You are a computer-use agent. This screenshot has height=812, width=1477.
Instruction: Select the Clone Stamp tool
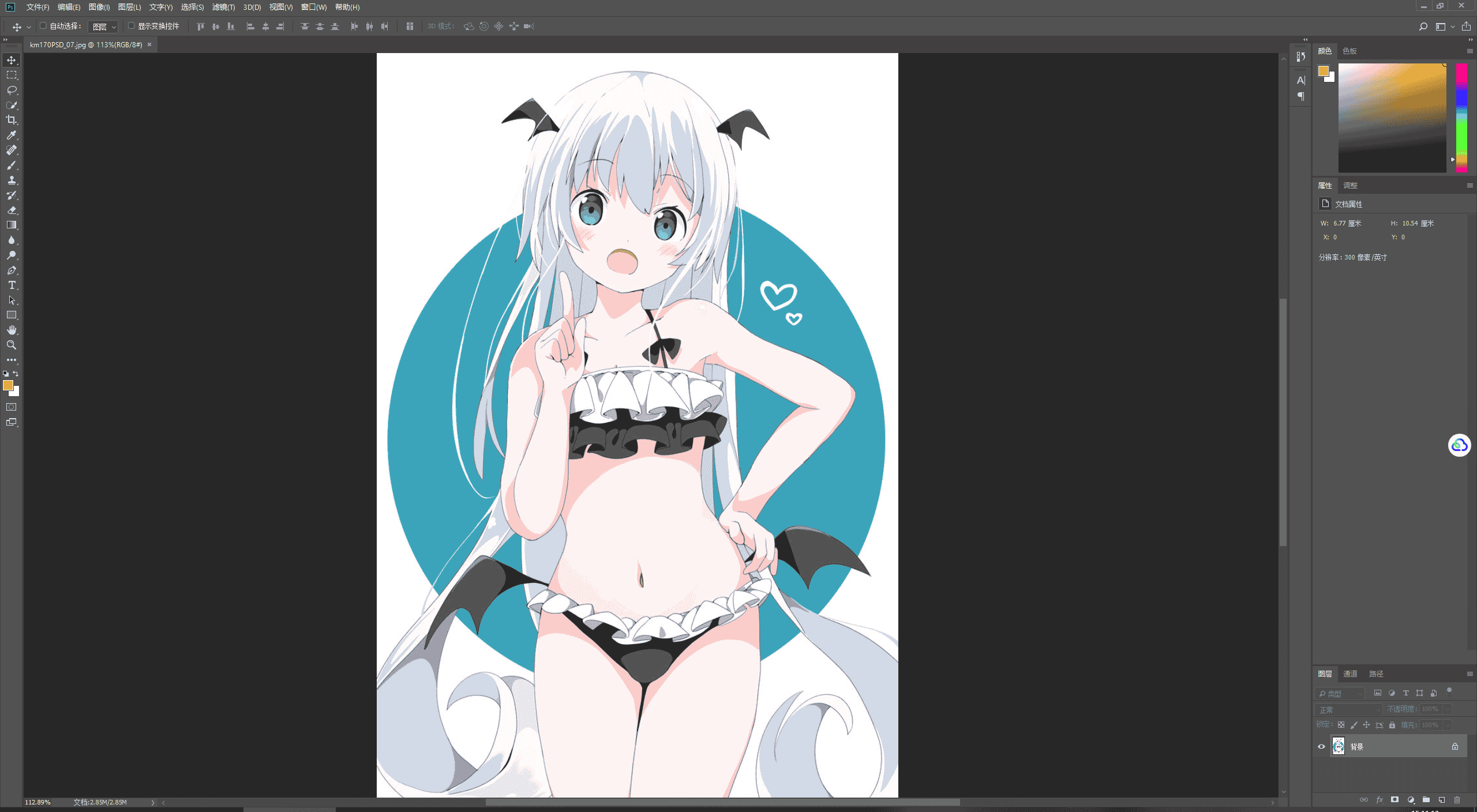point(12,180)
